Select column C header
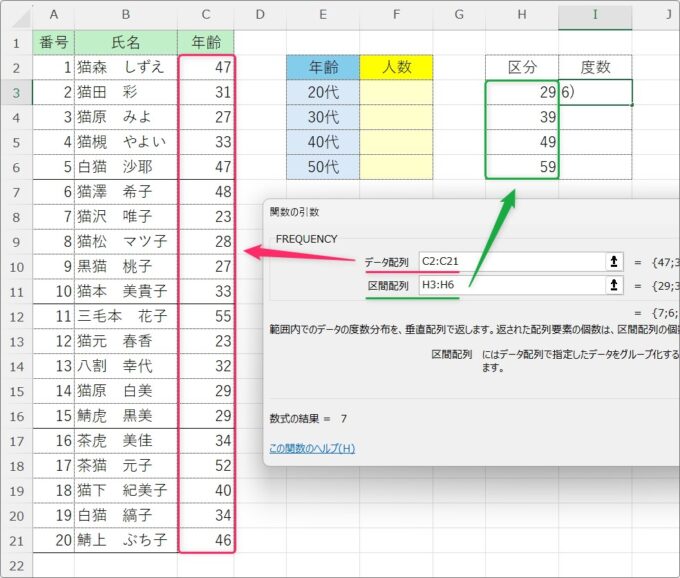This screenshot has width=680, height=578. 206,15
